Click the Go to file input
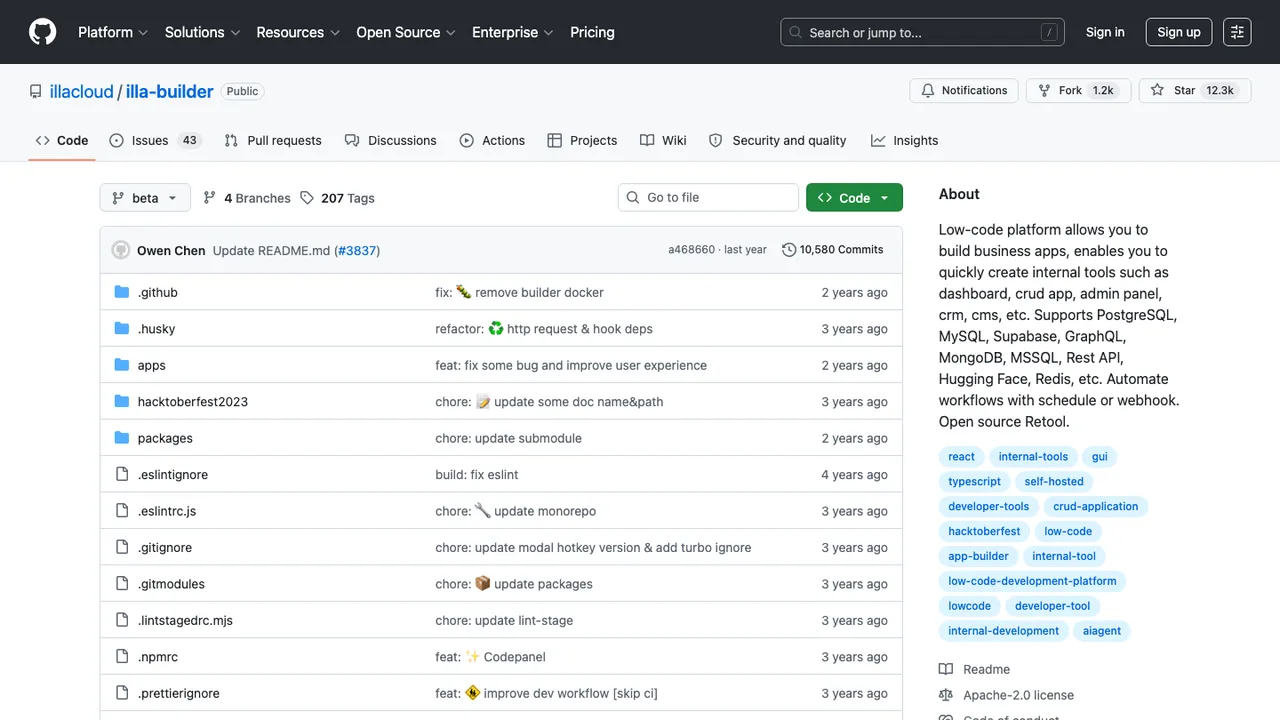Screen dimensions: 1280x720 (x=708, y=198)
